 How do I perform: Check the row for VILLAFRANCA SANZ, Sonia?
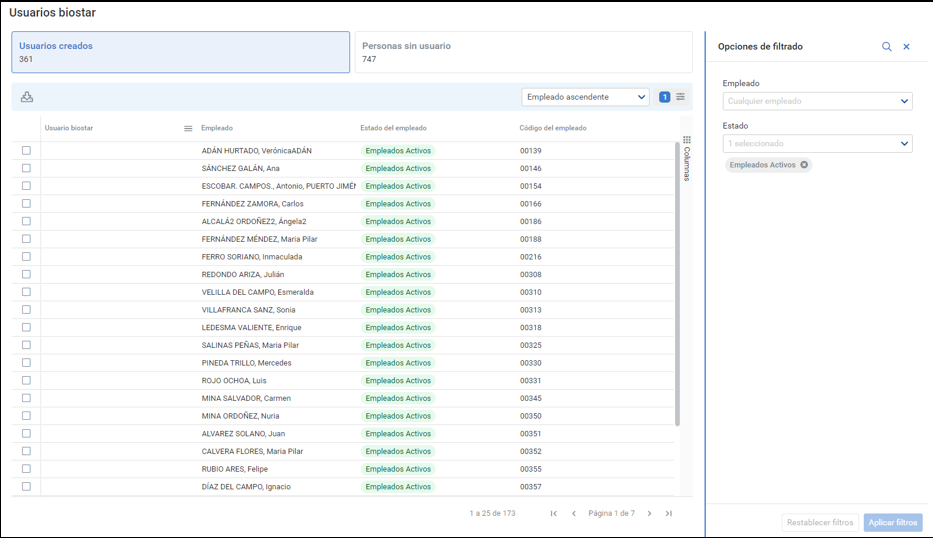coord(26,309)
